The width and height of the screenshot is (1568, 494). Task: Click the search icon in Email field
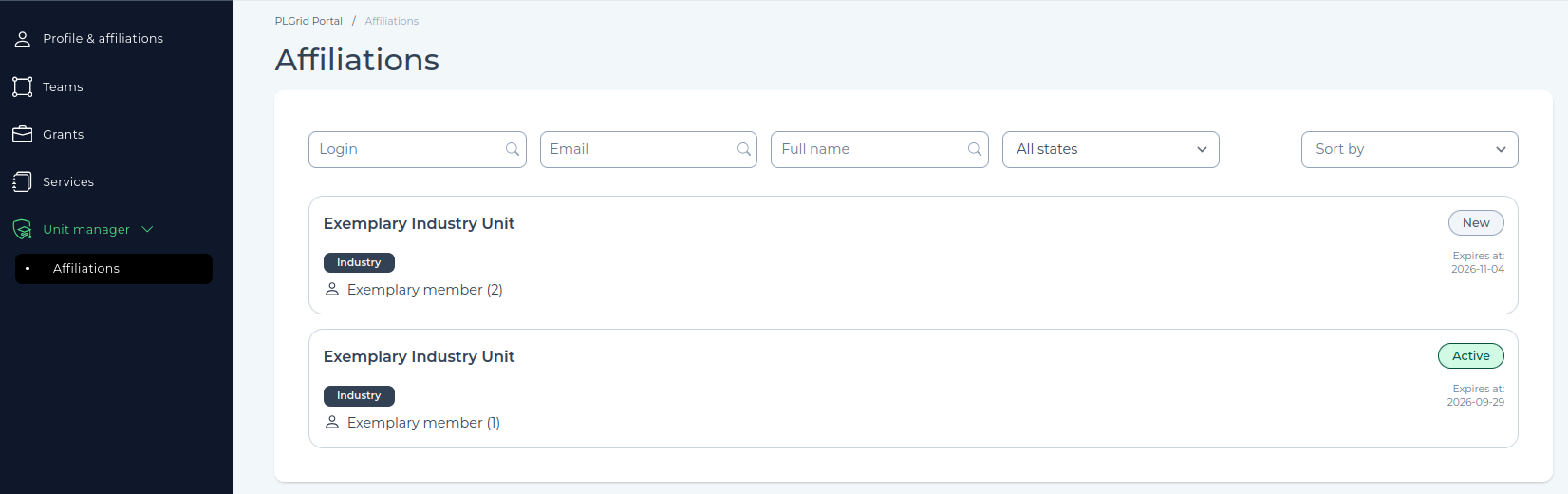click(x=744, y=149)
